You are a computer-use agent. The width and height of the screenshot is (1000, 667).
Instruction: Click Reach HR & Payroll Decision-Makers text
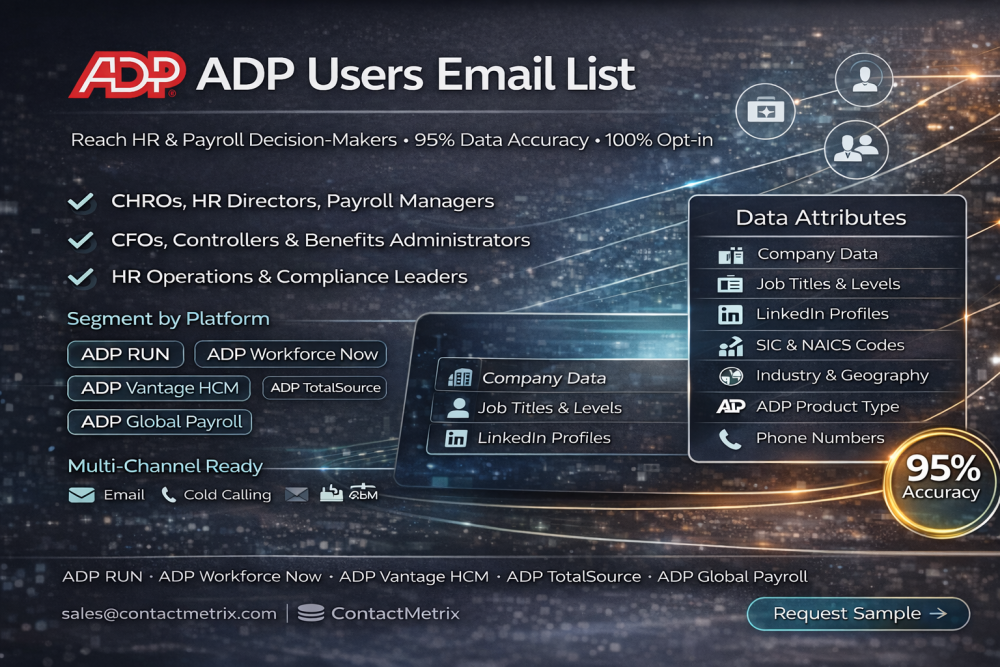tap(234, 140)
